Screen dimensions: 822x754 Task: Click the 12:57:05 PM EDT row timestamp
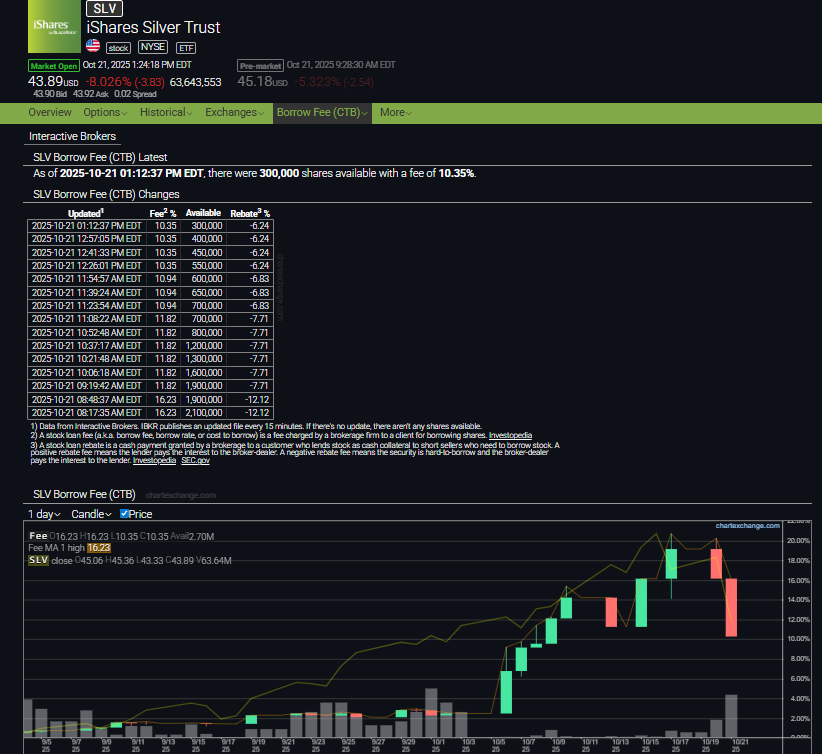point(86,239)
